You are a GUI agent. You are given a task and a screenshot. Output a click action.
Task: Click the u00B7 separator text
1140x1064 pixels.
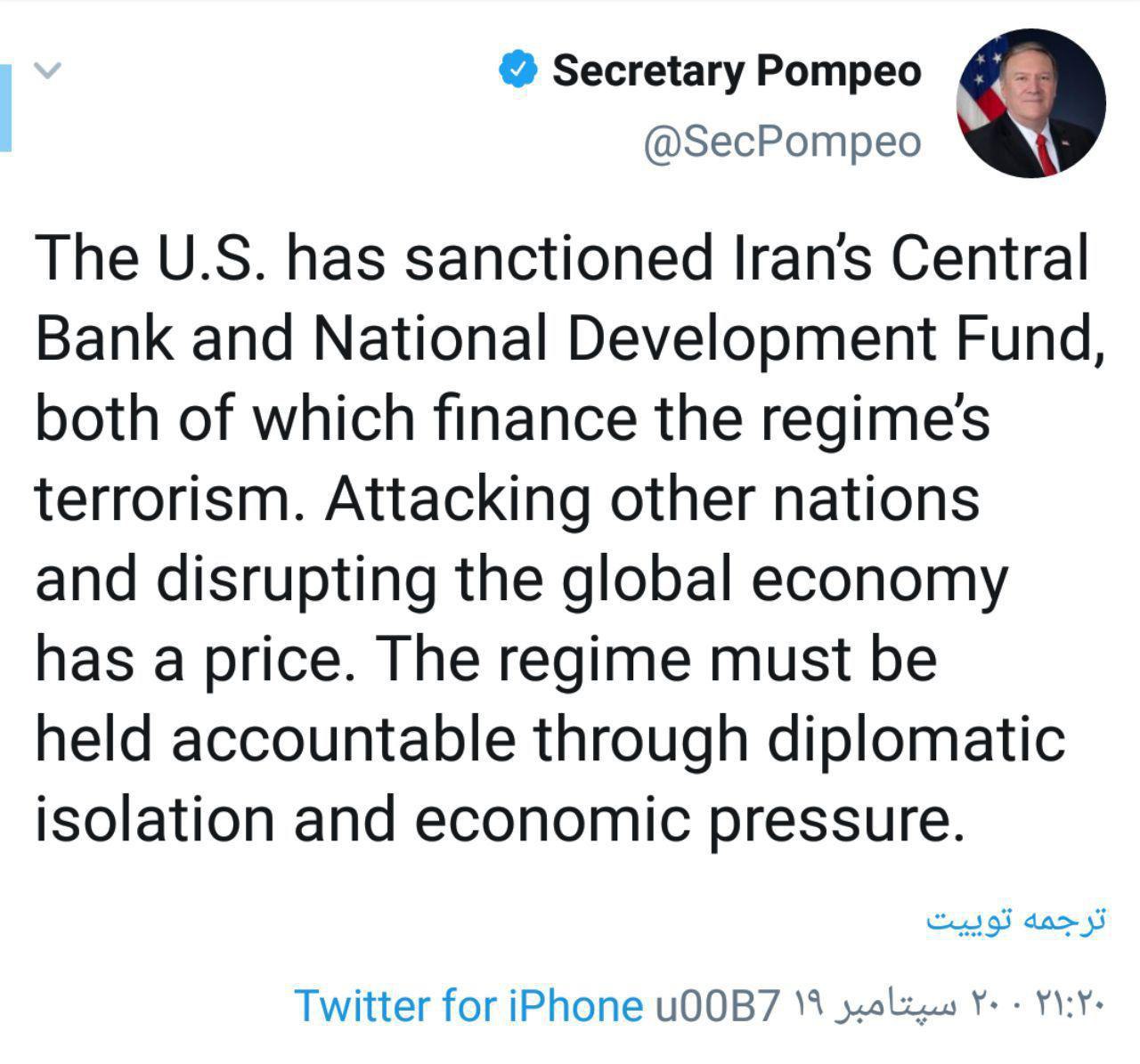point(717,1007)
